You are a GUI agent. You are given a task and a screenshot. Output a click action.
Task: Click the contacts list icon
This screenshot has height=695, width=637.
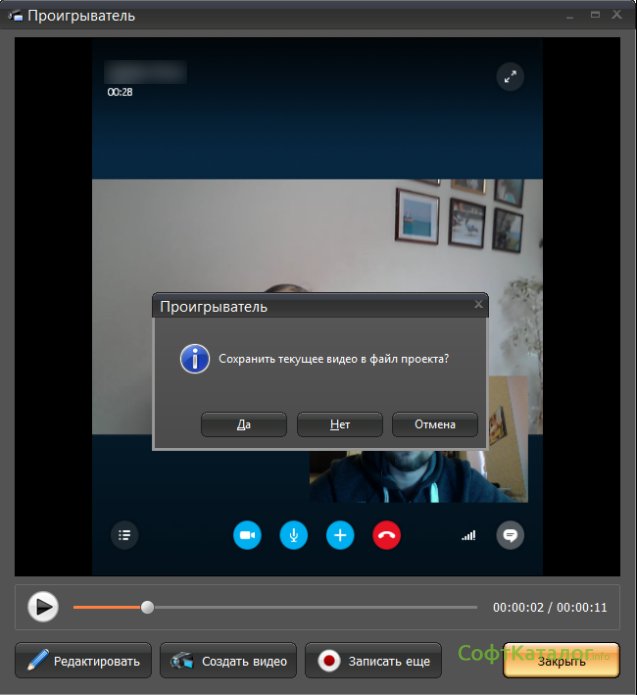coord(124,535)
